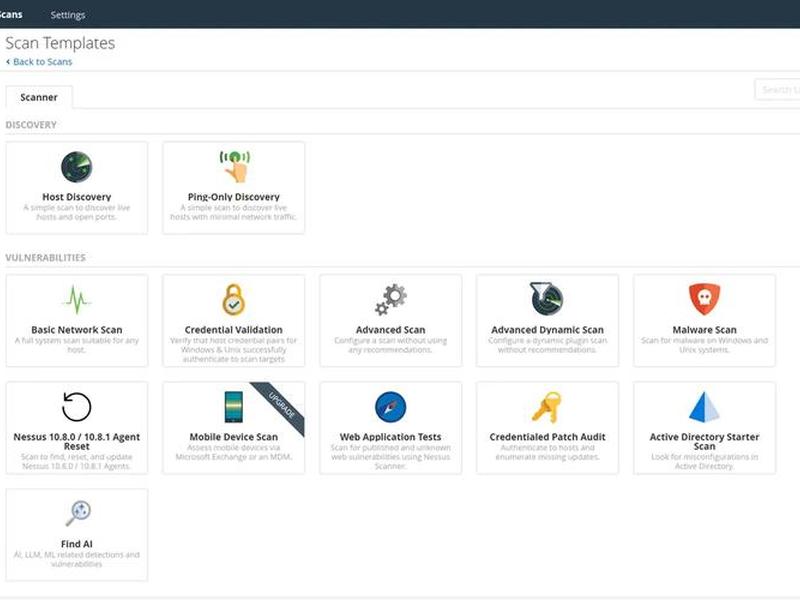Open the Web Application Tests compass icon
The image size is (800, 600).
click(391, 407)
